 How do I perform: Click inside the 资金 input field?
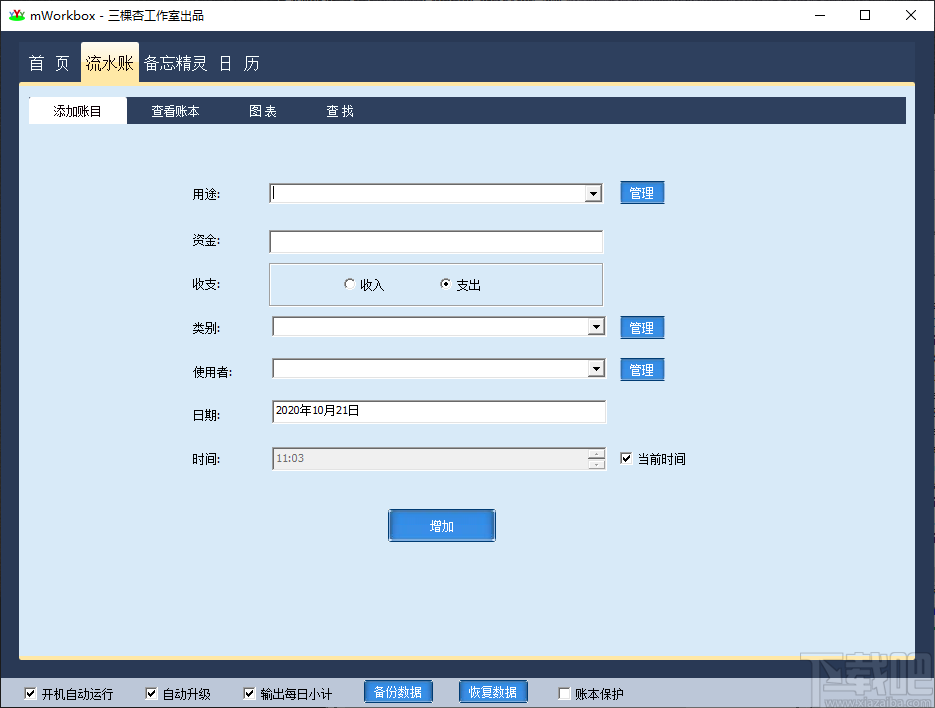click(x=435, y=241)
